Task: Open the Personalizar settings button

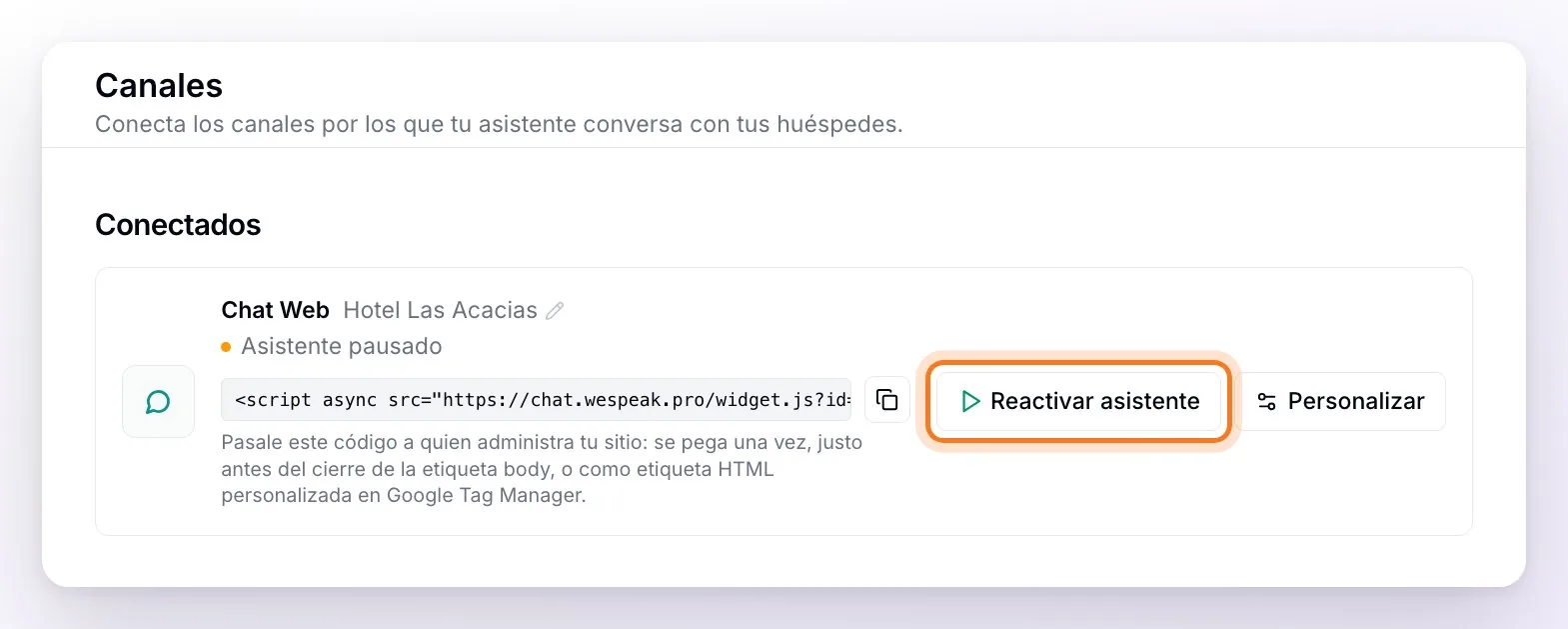Action: (x=1342, y=401)
